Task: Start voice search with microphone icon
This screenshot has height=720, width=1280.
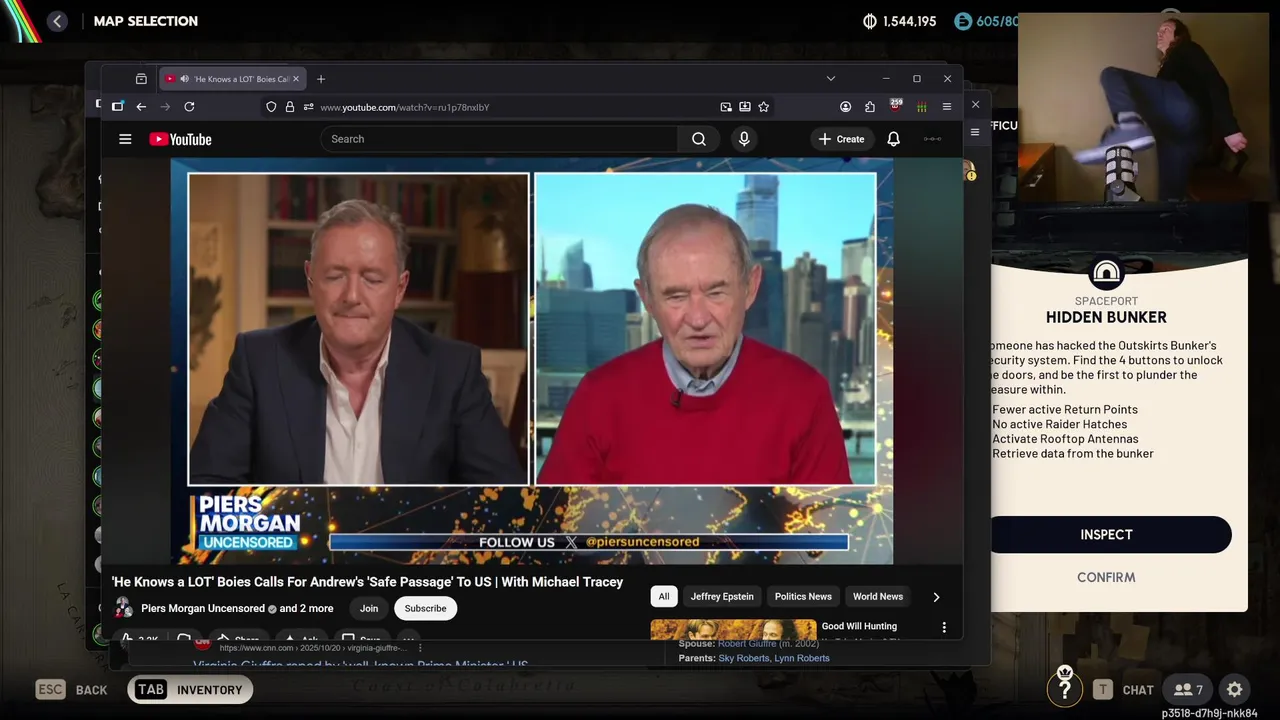Action: pos(744,139)
